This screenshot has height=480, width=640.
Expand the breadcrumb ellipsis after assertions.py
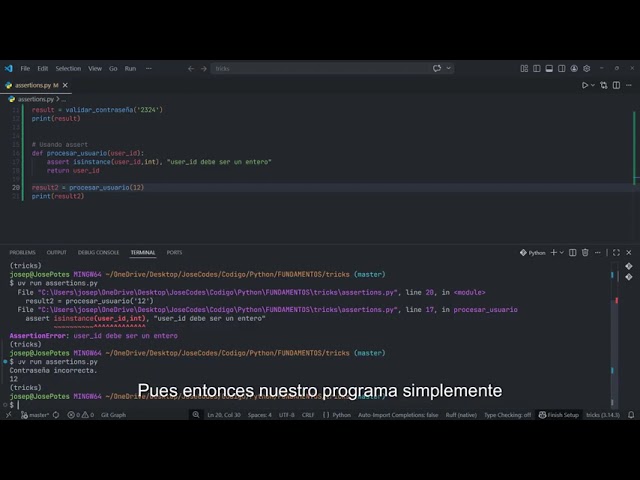pos(63,99)
